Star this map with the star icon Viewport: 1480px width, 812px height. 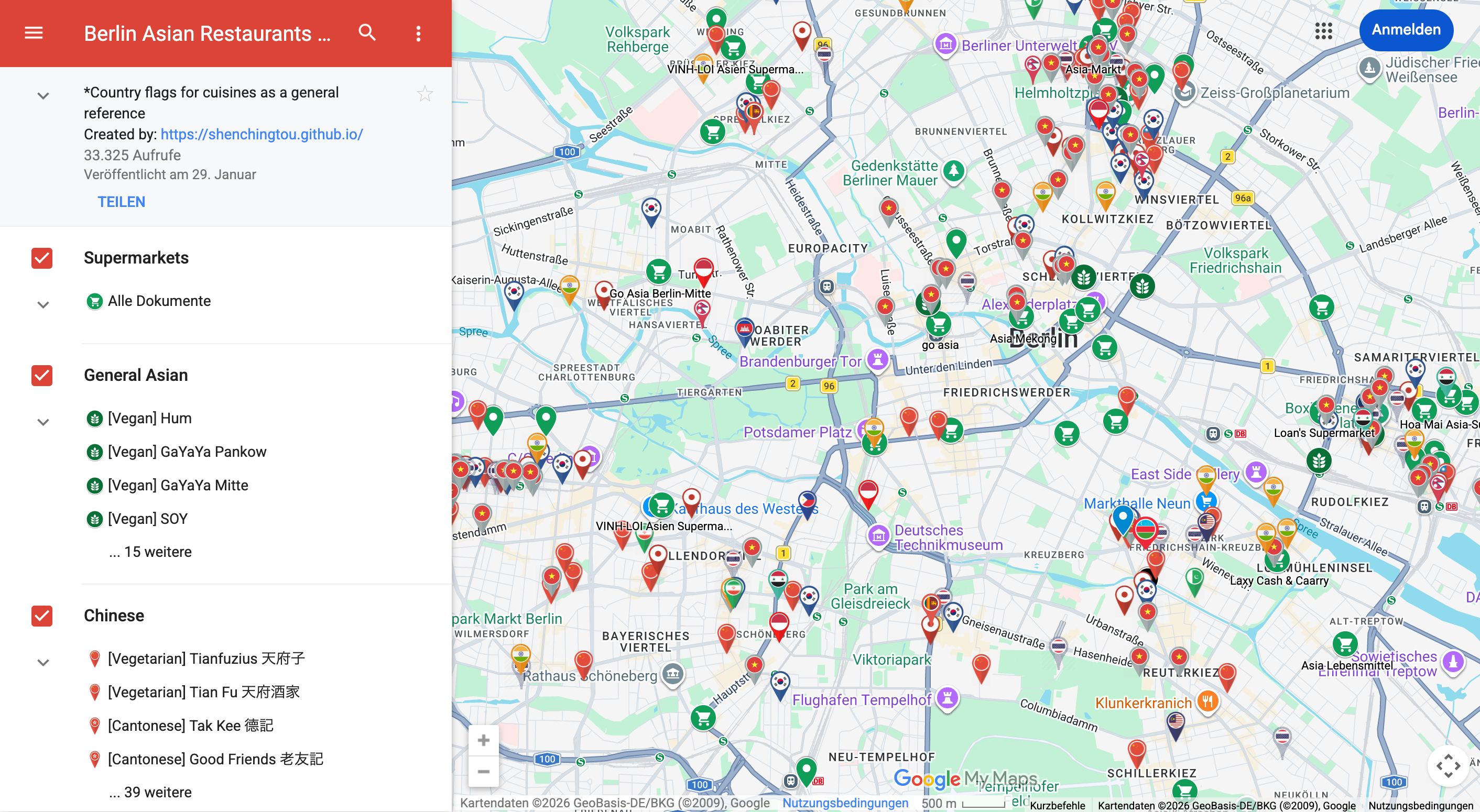click(425, 94)
